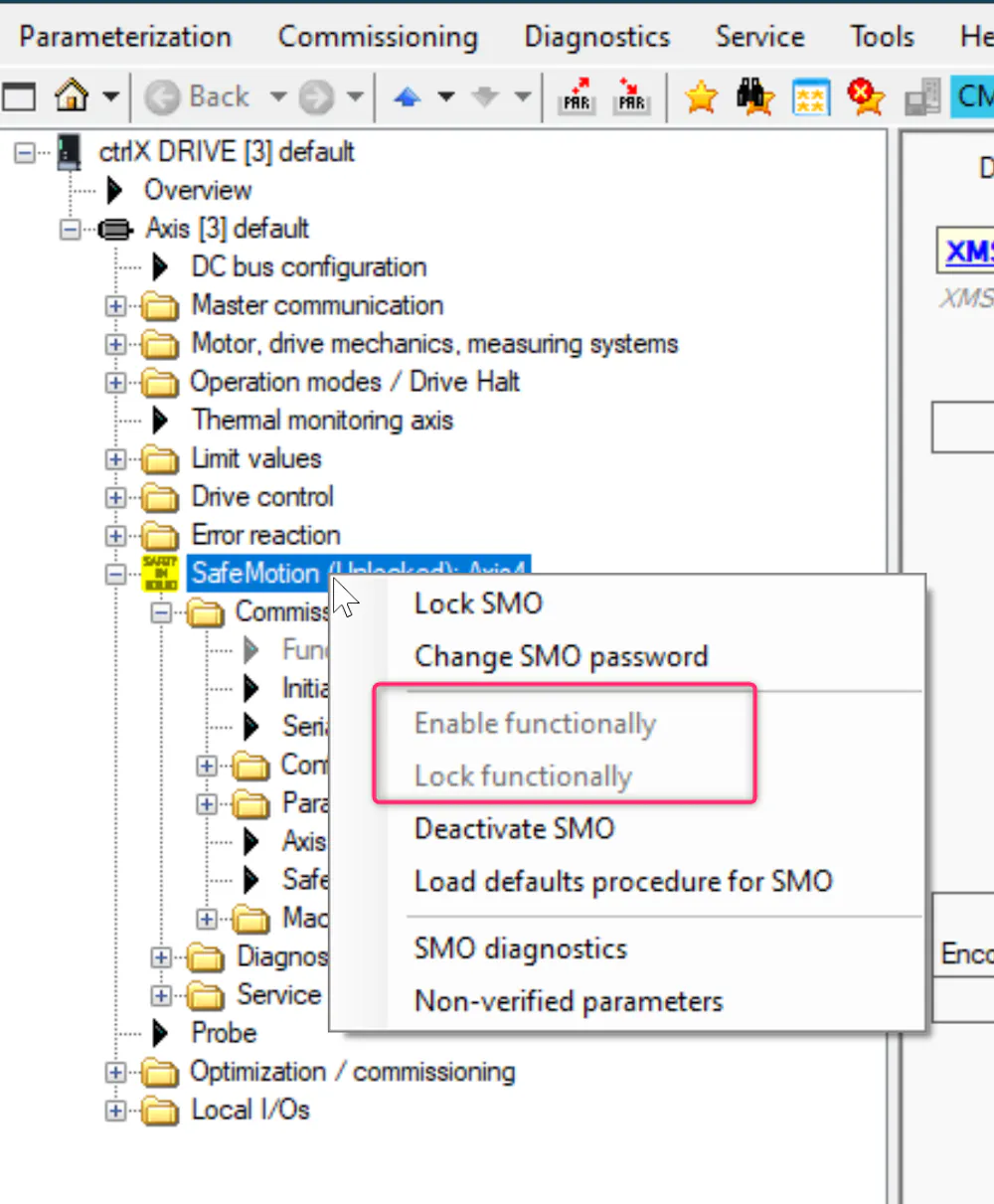Click the Master communication folder icon
This screenshot has width=994, height=1204.
click(160, 305)
